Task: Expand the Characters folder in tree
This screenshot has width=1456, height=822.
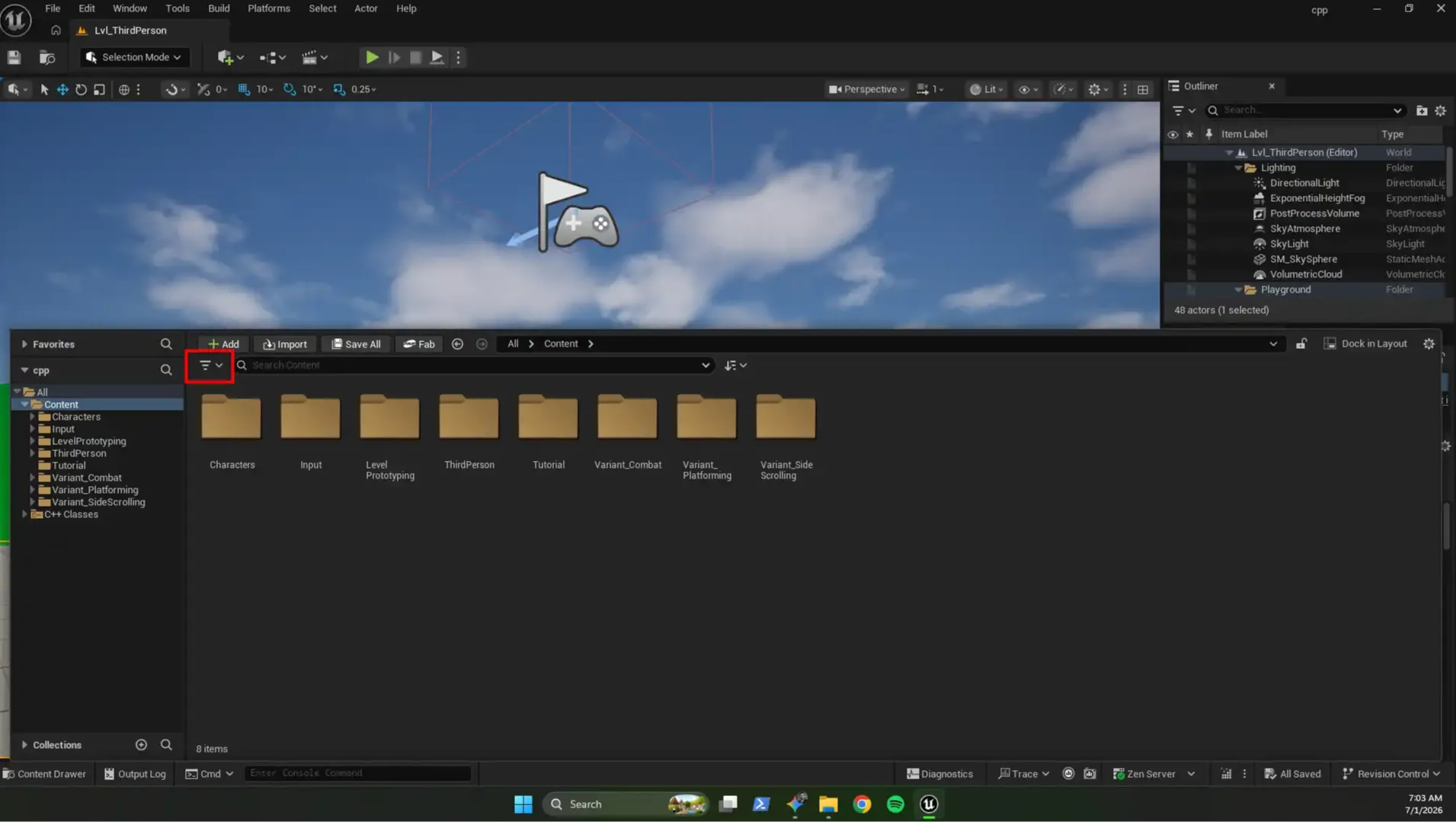Action: (x=32, y=417)
